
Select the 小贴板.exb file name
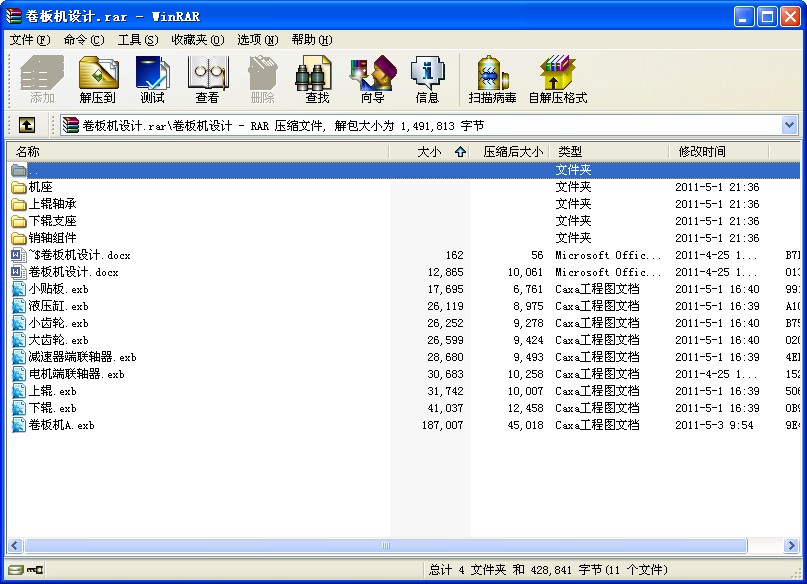point(59,289)
